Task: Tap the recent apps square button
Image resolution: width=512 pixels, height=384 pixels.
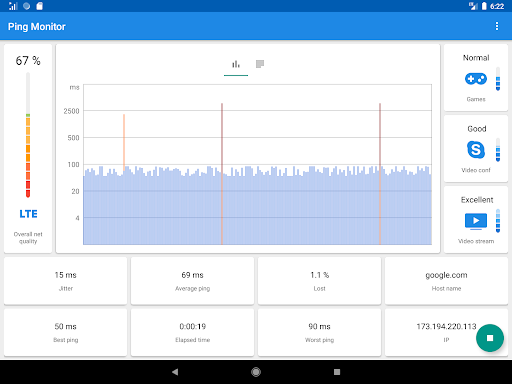Action: point(337,372)
